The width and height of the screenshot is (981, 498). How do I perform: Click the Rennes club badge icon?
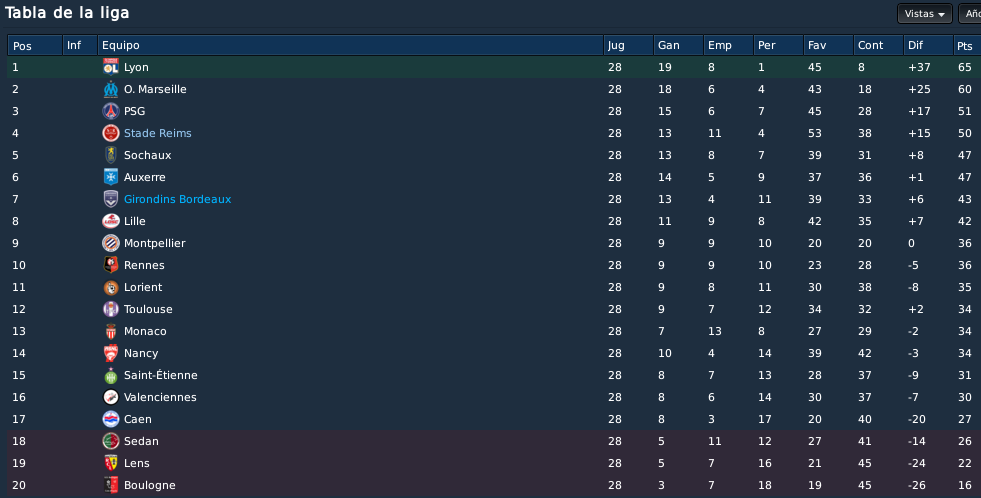[111, 265]
